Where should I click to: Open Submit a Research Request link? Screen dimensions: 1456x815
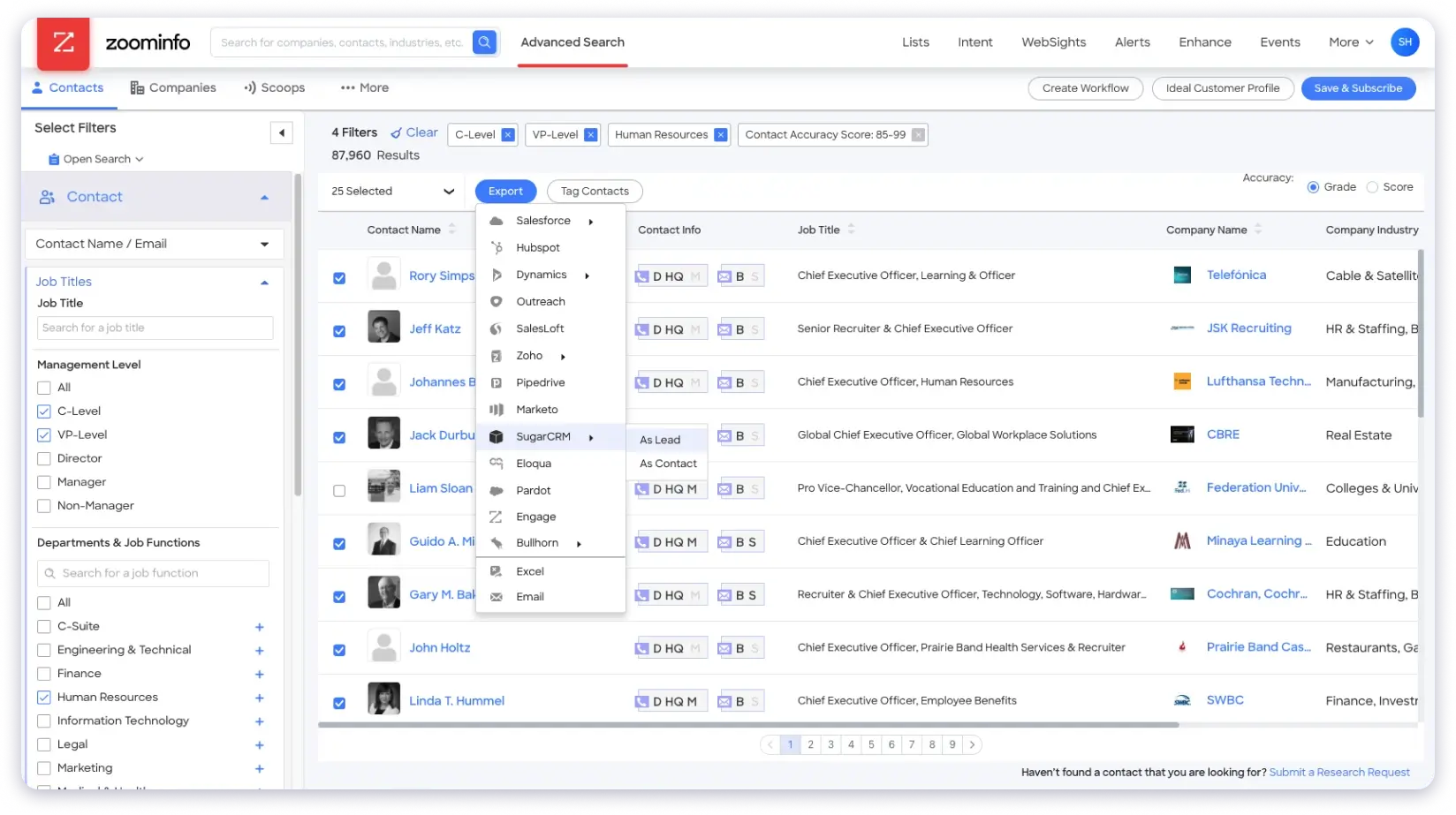(x=1339, y=773)
